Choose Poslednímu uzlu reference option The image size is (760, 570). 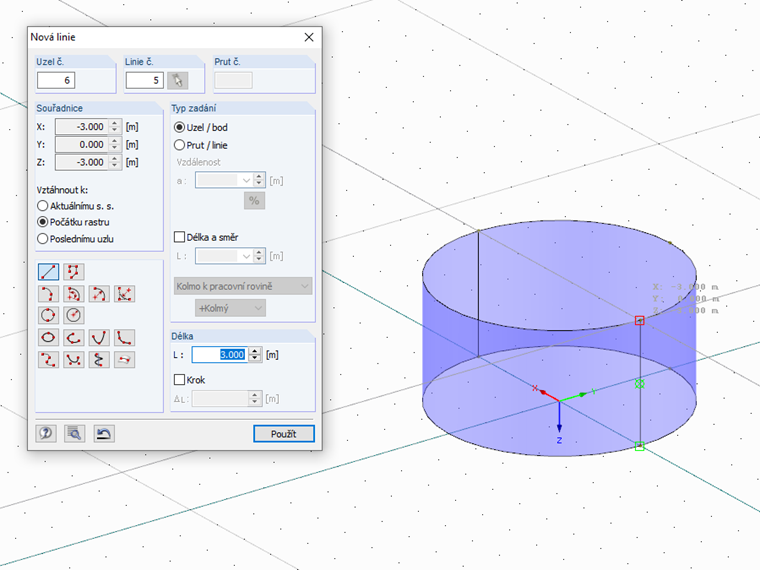click(43, 239)
